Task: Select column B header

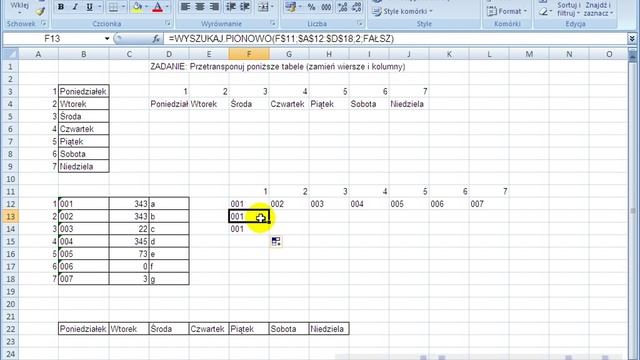Action: pyautogui.click(x=84, y=54)
